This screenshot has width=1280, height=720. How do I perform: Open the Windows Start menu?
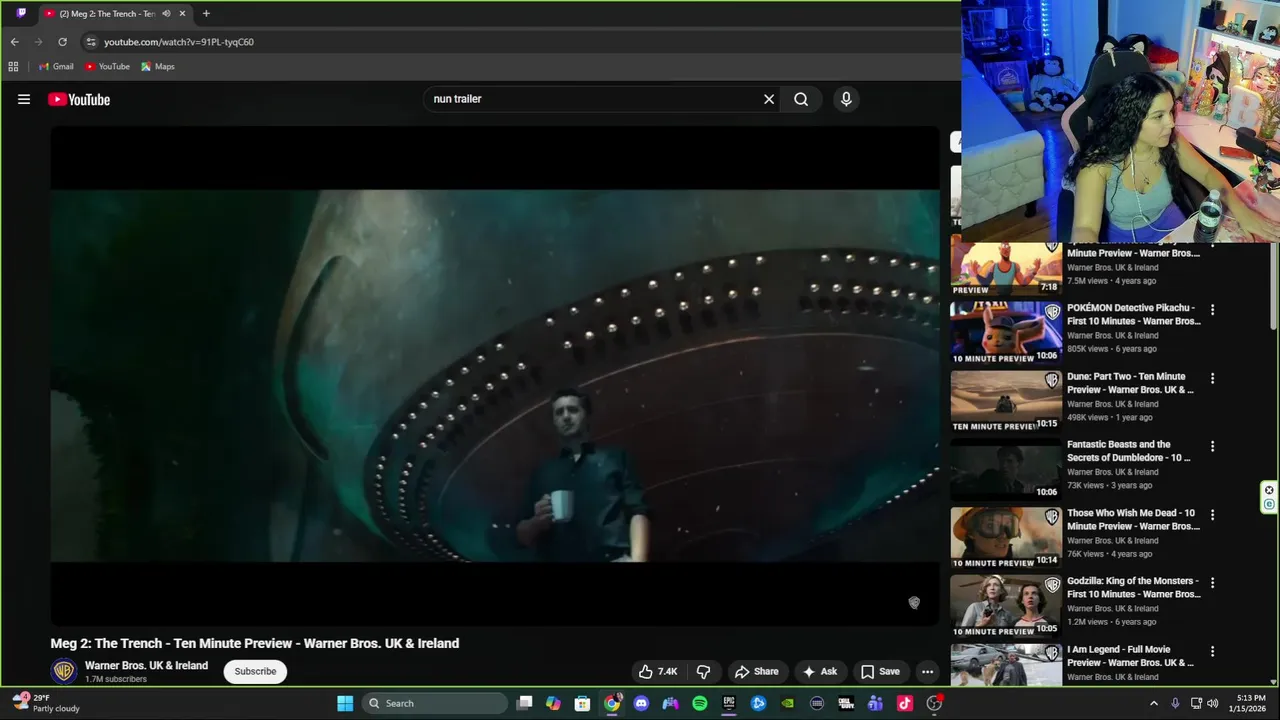345,703
